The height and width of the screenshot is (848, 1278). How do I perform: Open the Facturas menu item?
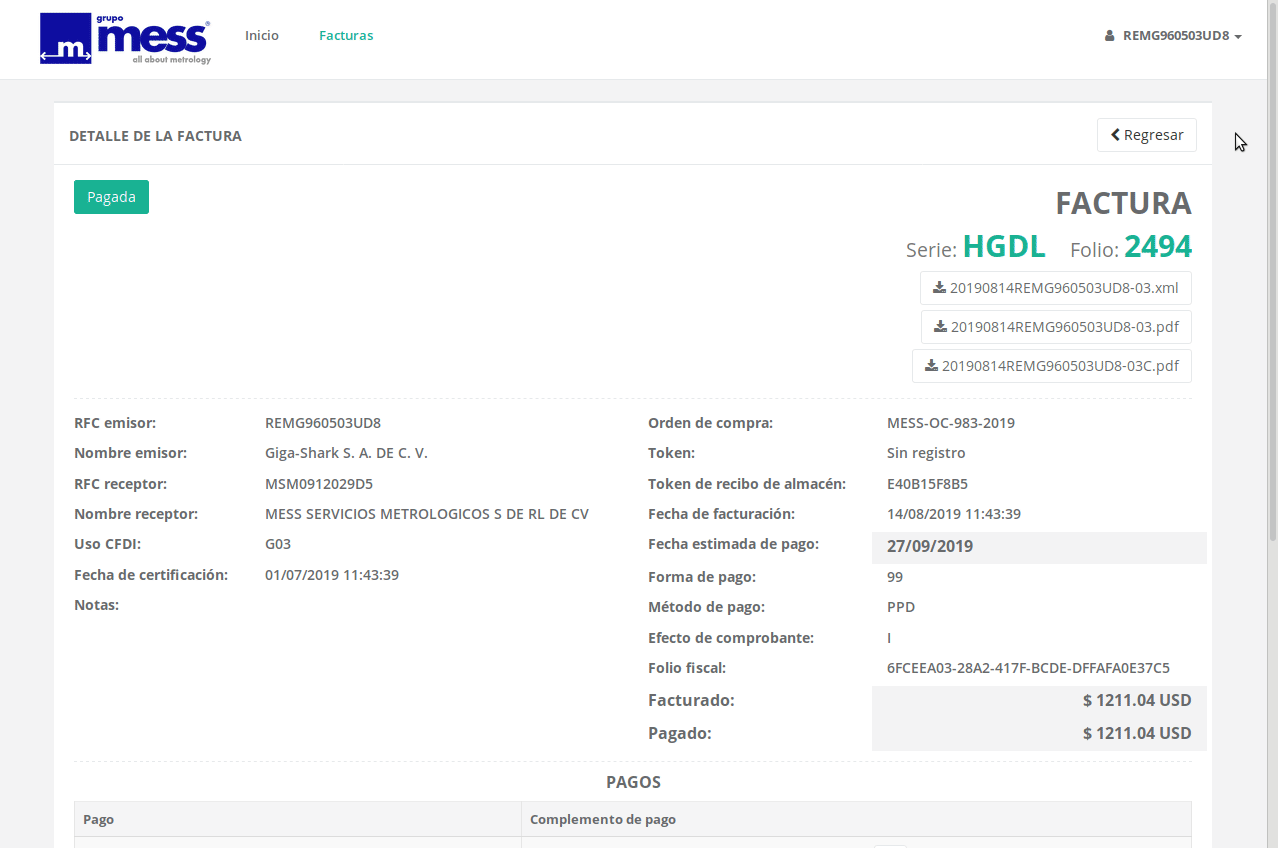click(346, 36)
